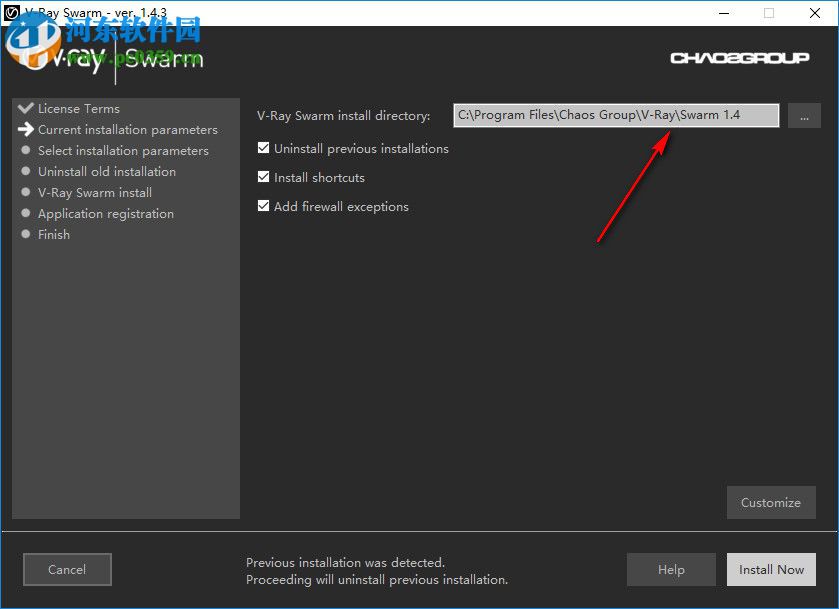Cancel the installation
This screenshot has height=609, width=839.
click(67, 569)
